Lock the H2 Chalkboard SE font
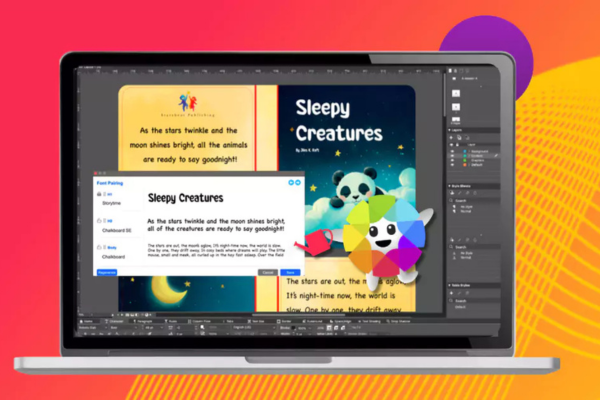Image resolution: width=600 pixels, height=400 pixels. pyautogui.click(x=99, y=221)
